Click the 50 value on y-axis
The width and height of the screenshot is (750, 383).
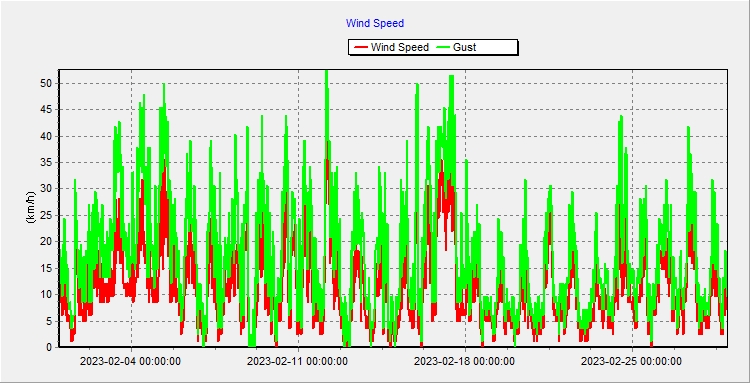click(x=46, y=83)
